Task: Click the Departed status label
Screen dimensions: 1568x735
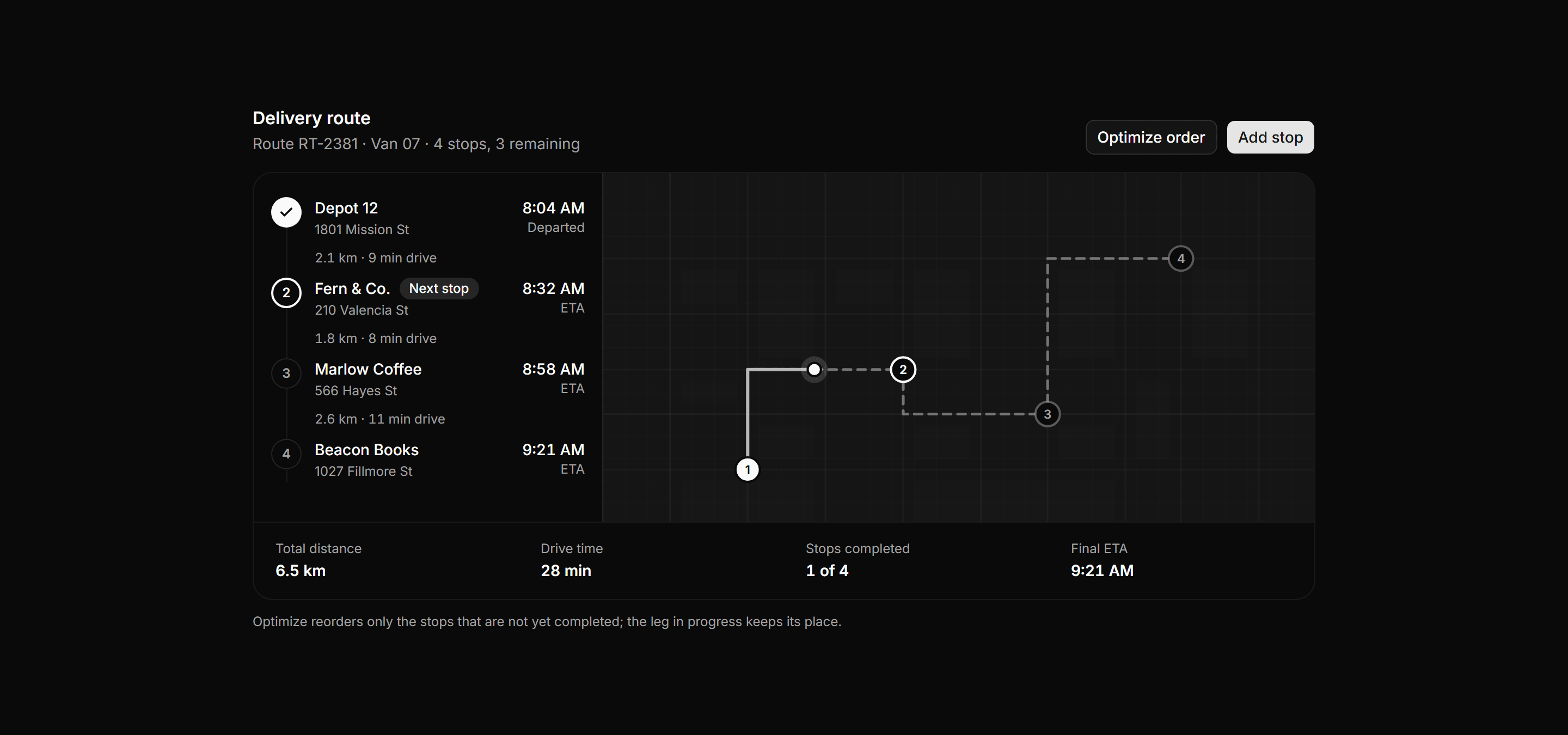Action: [555, 228]
